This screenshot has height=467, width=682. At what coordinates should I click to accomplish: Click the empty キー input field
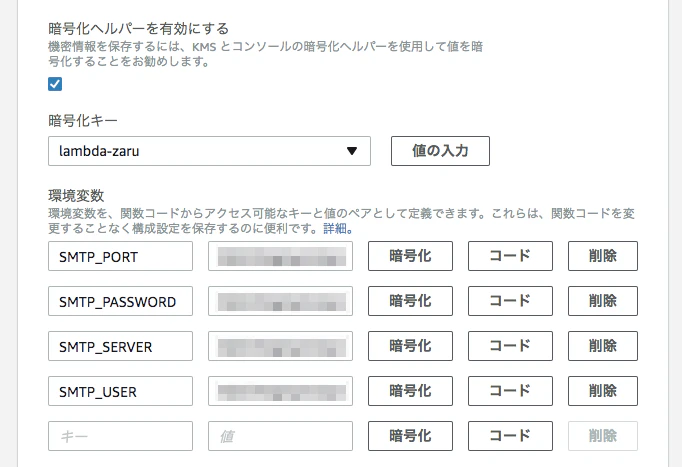coord(120,436)
